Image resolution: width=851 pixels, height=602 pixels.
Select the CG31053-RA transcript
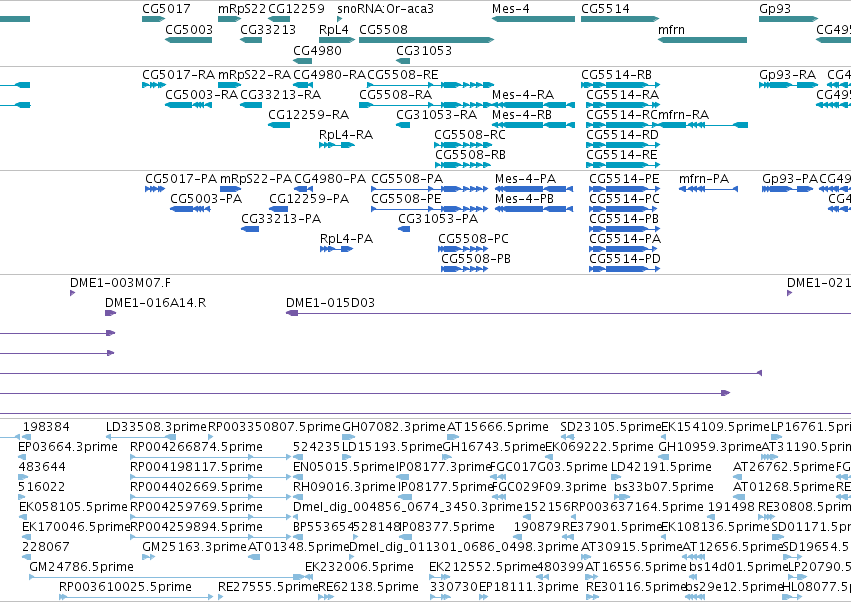click(x=403, y=125)
